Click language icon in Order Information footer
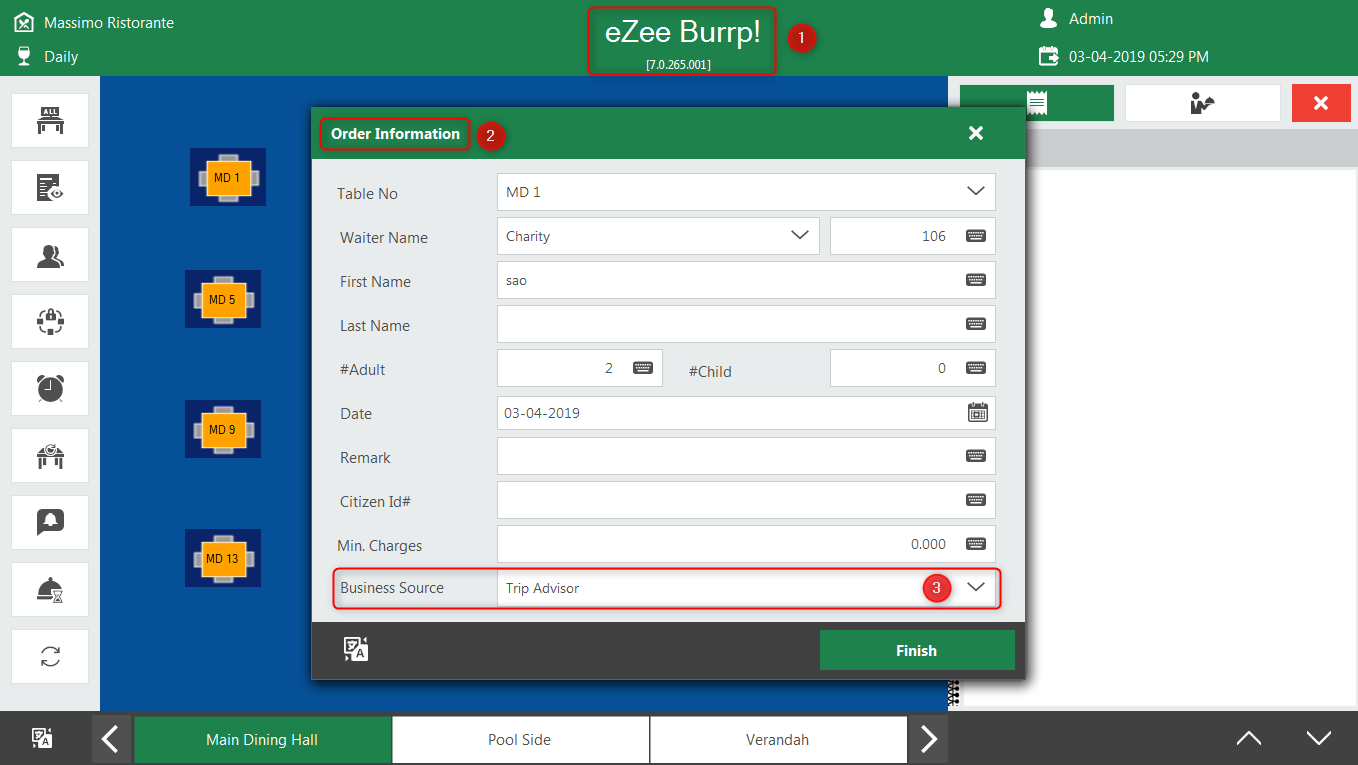 tap(356, 649)
